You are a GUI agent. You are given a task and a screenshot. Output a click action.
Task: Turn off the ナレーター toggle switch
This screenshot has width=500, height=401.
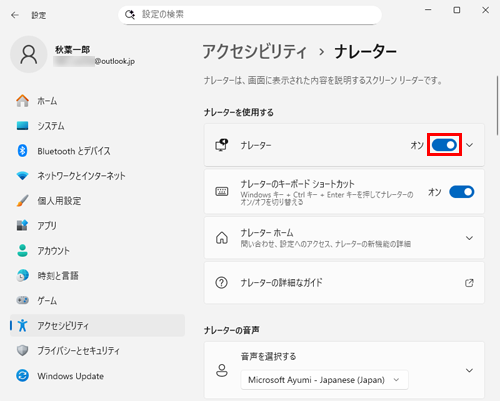tap(444, 145)
